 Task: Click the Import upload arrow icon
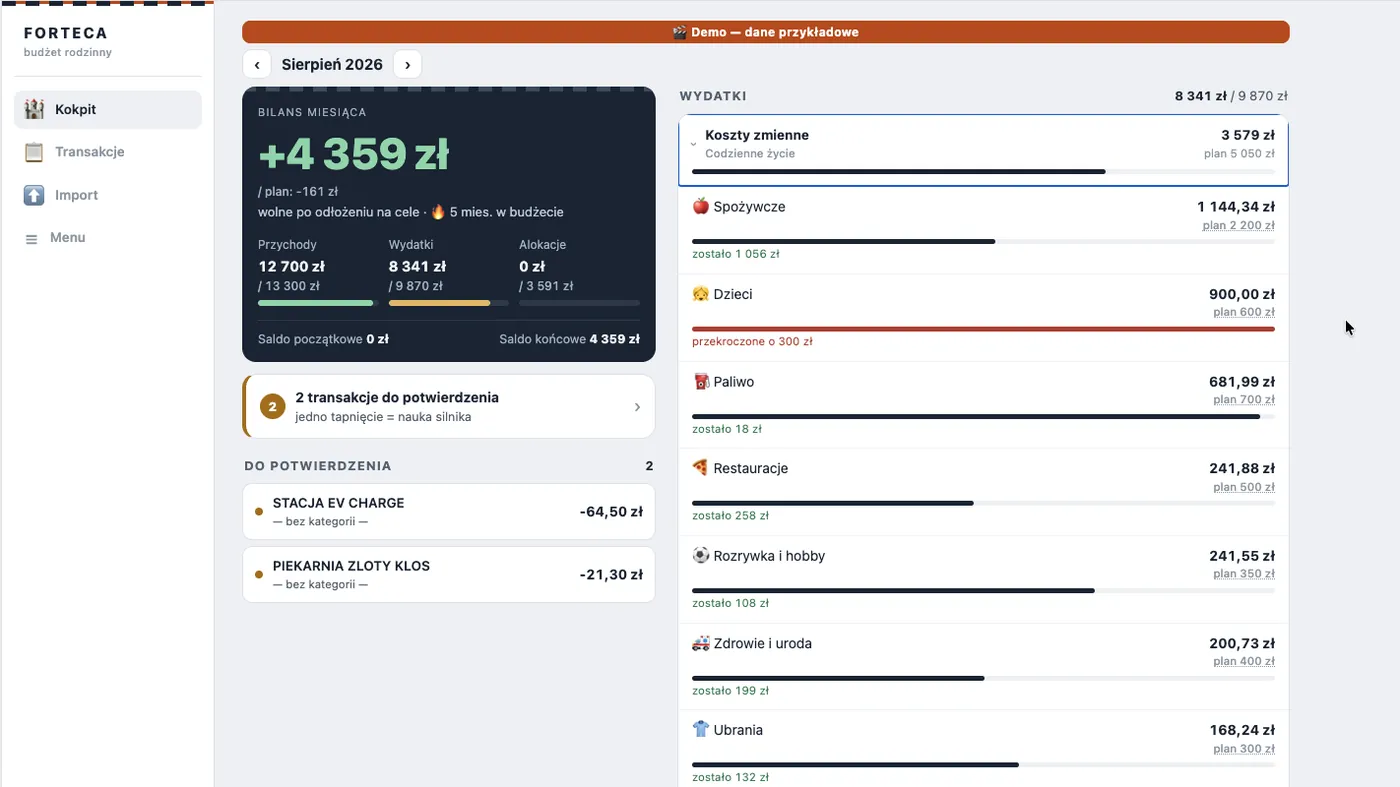click(34, 195)
